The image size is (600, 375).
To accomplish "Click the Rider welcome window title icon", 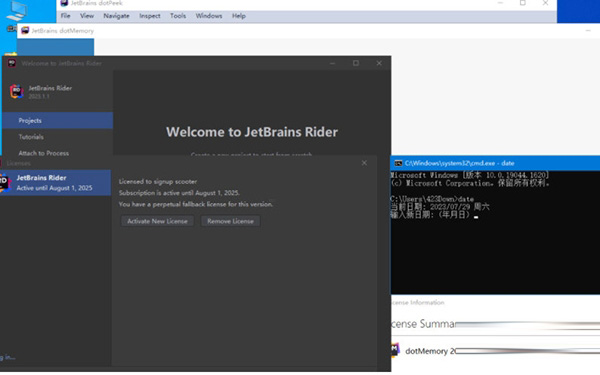I will click(x=12, y=63).
